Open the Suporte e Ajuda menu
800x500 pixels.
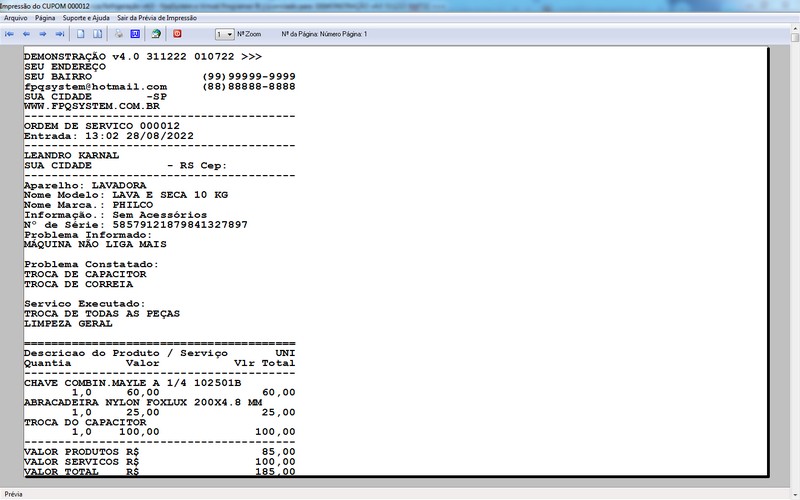86,18
